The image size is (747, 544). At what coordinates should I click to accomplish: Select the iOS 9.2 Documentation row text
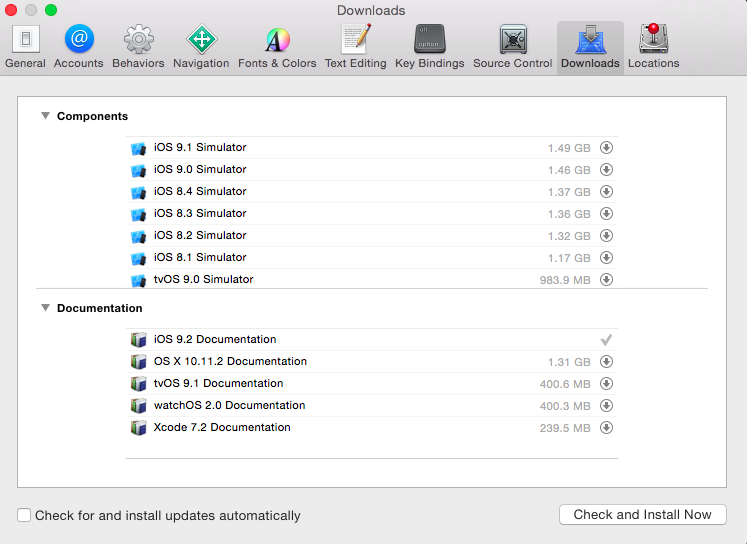(215, 339)
